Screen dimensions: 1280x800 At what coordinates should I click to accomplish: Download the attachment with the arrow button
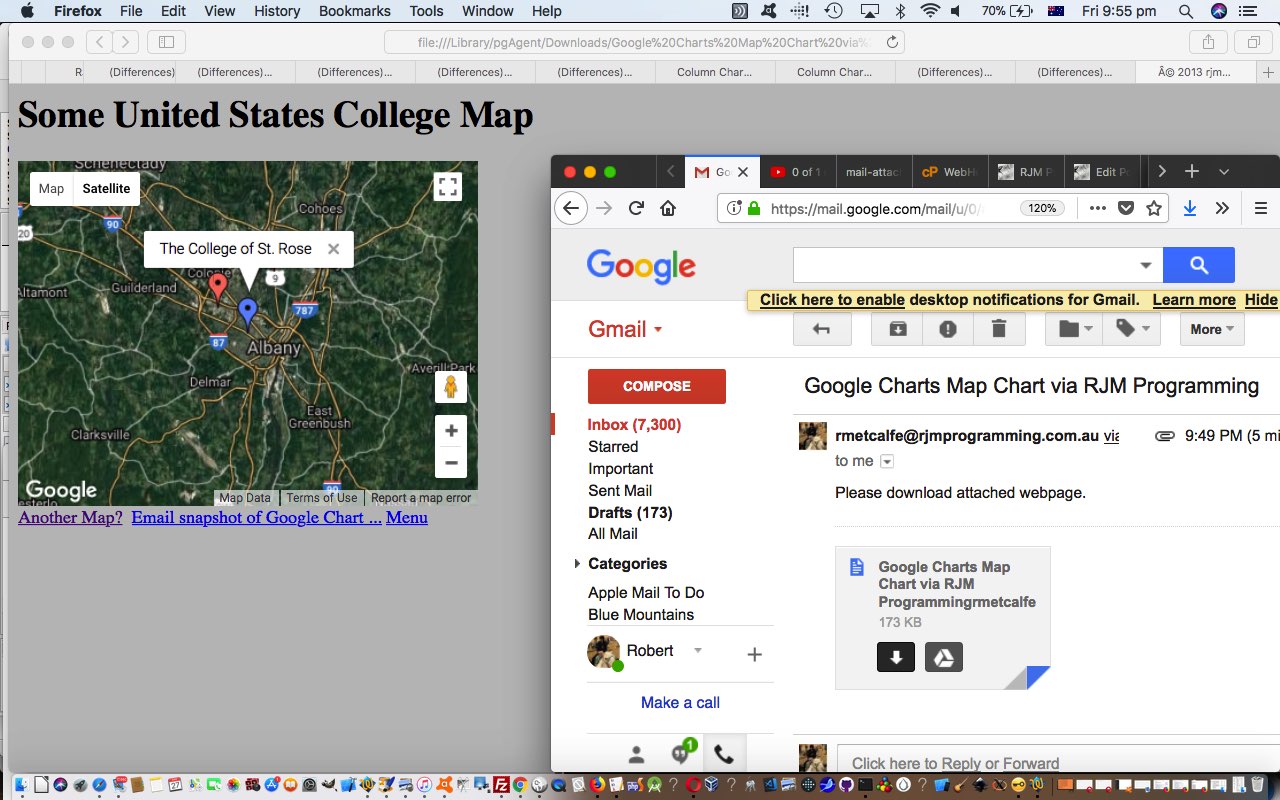click(896, 657)
